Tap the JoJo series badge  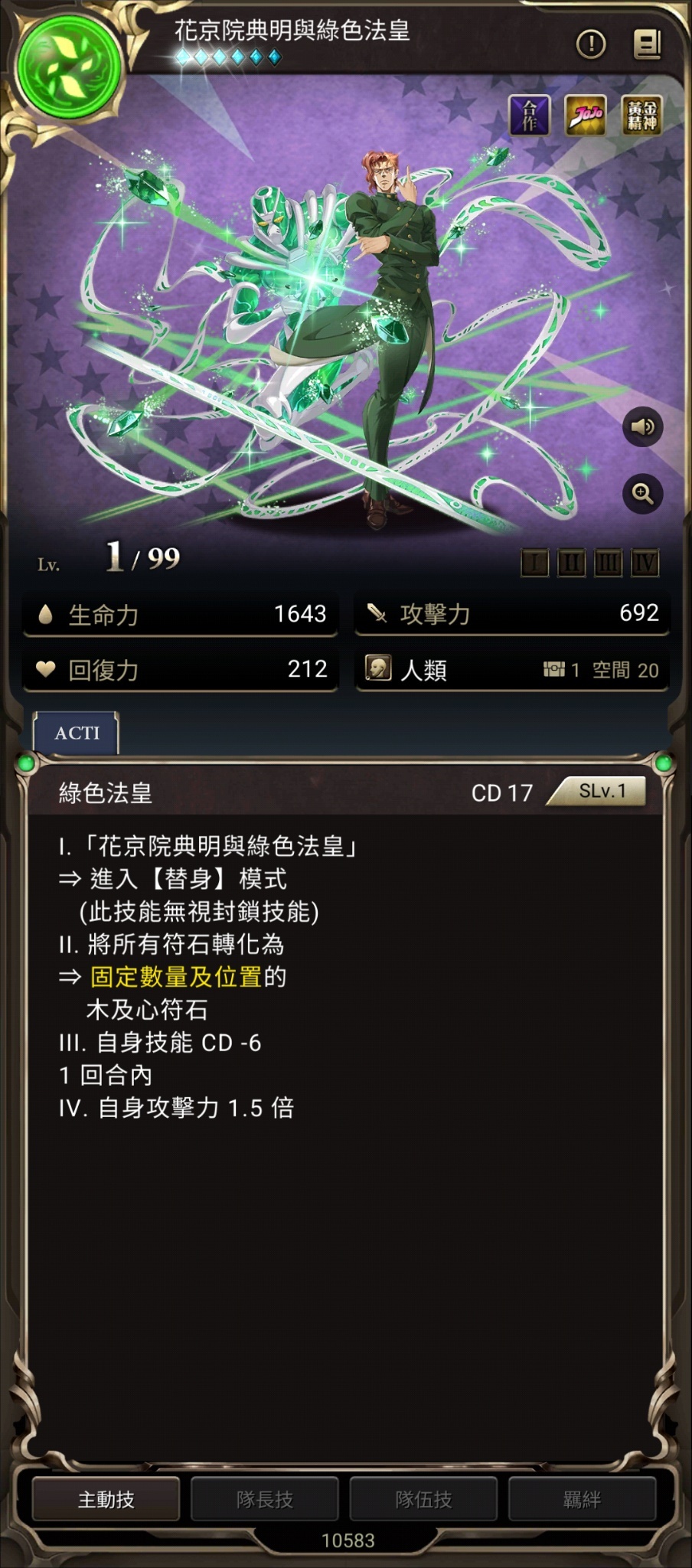pos(586,115)
